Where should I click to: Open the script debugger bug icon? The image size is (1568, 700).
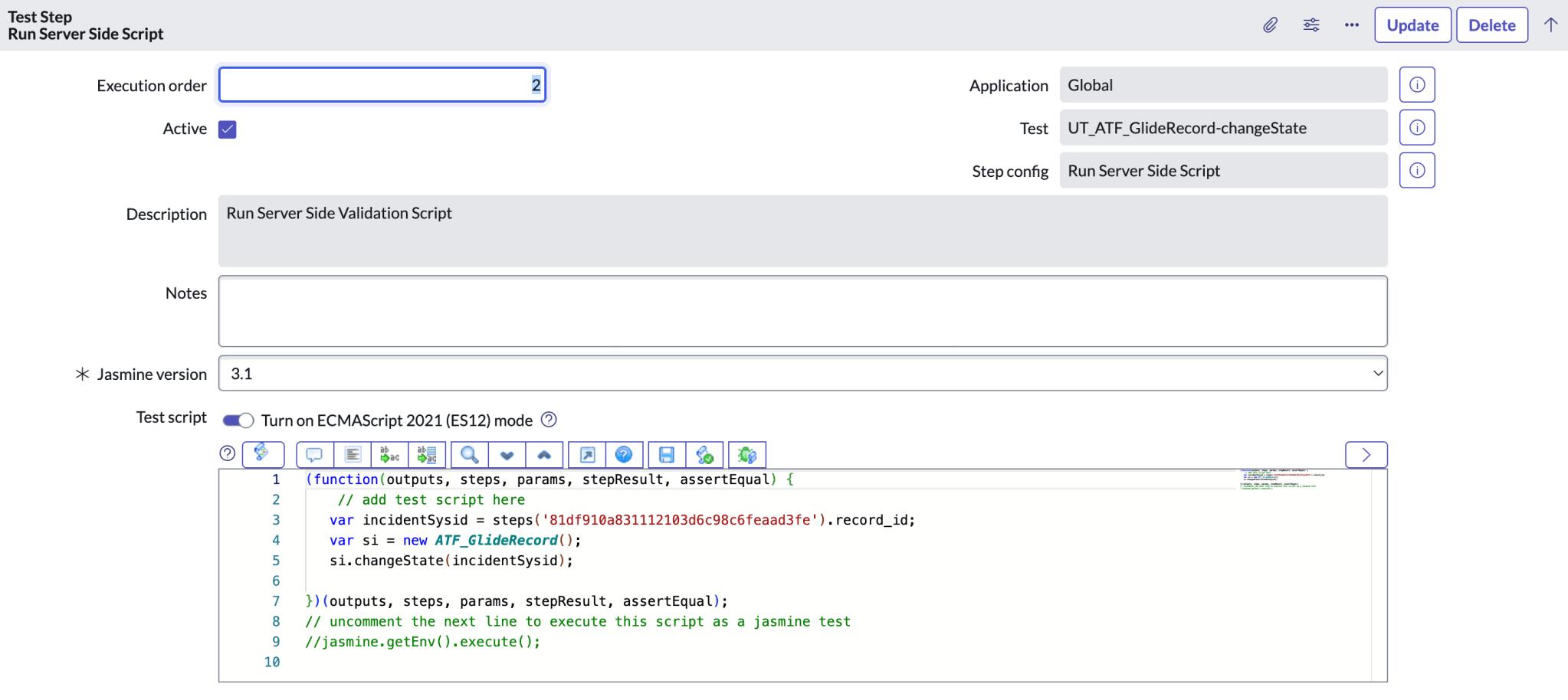(x=746, y=455)
